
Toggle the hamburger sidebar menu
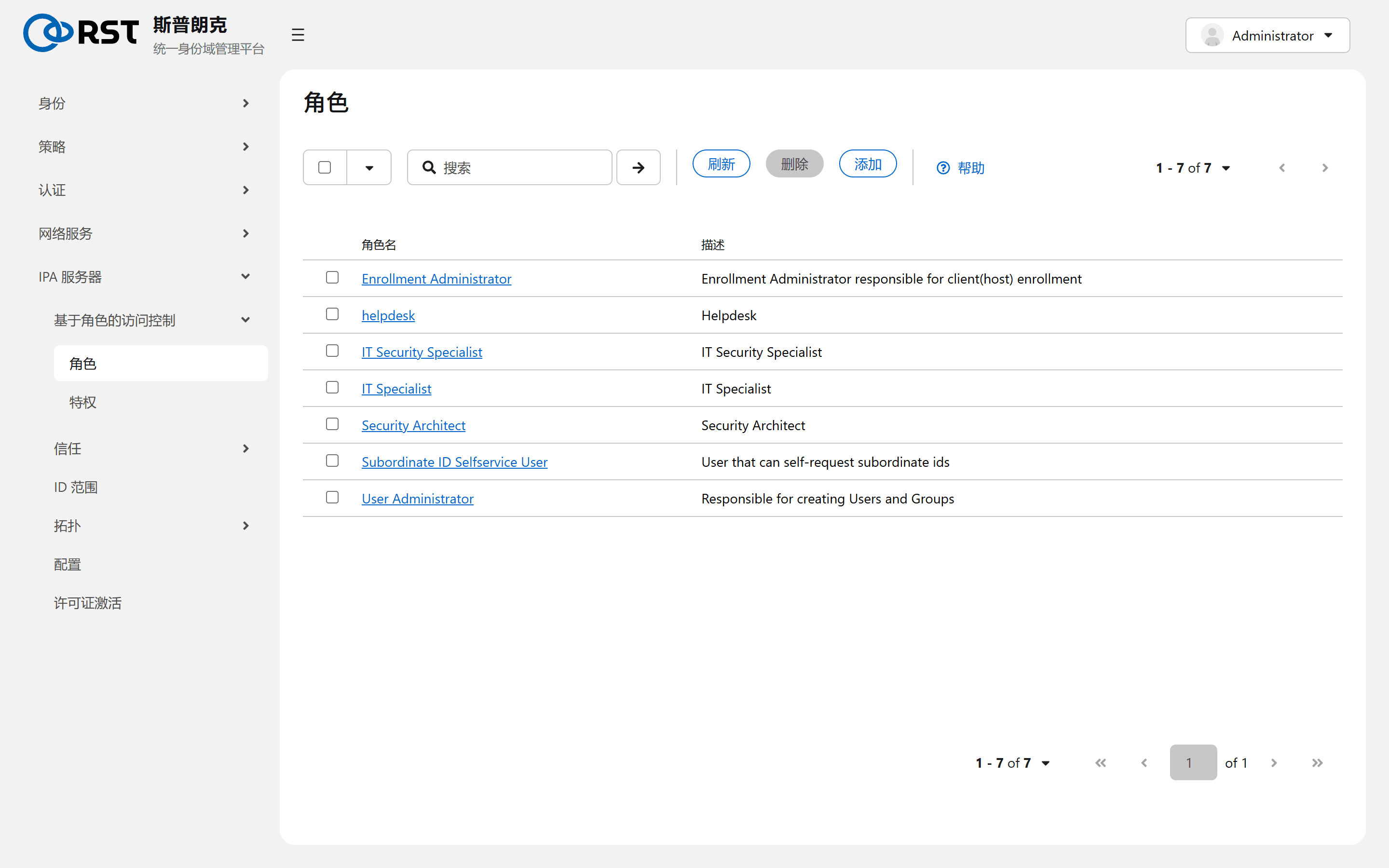(297, 35)
